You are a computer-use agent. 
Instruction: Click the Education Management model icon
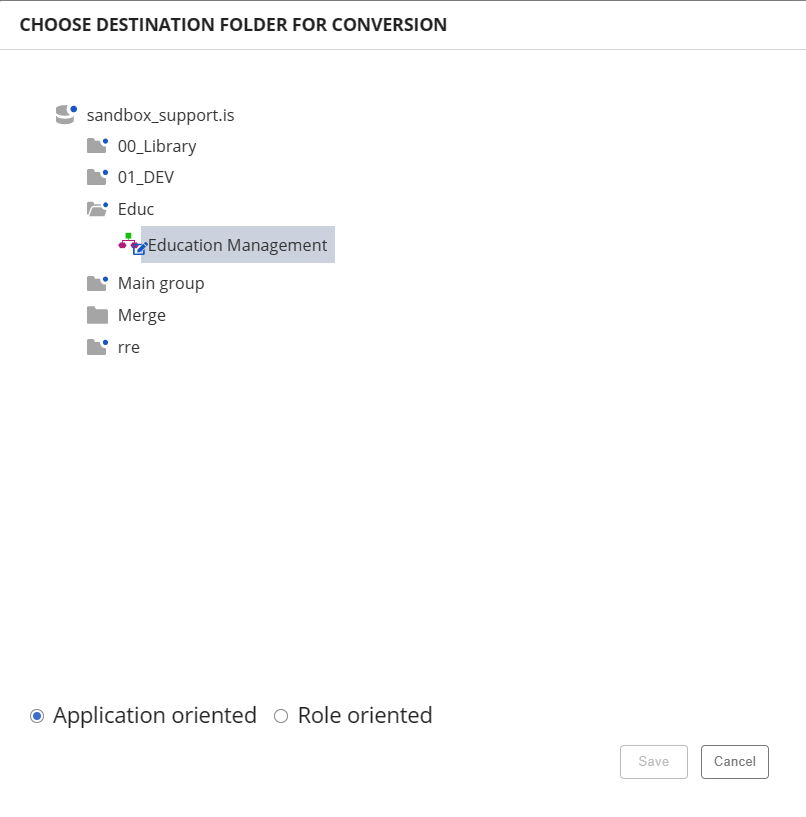point(131,244)
